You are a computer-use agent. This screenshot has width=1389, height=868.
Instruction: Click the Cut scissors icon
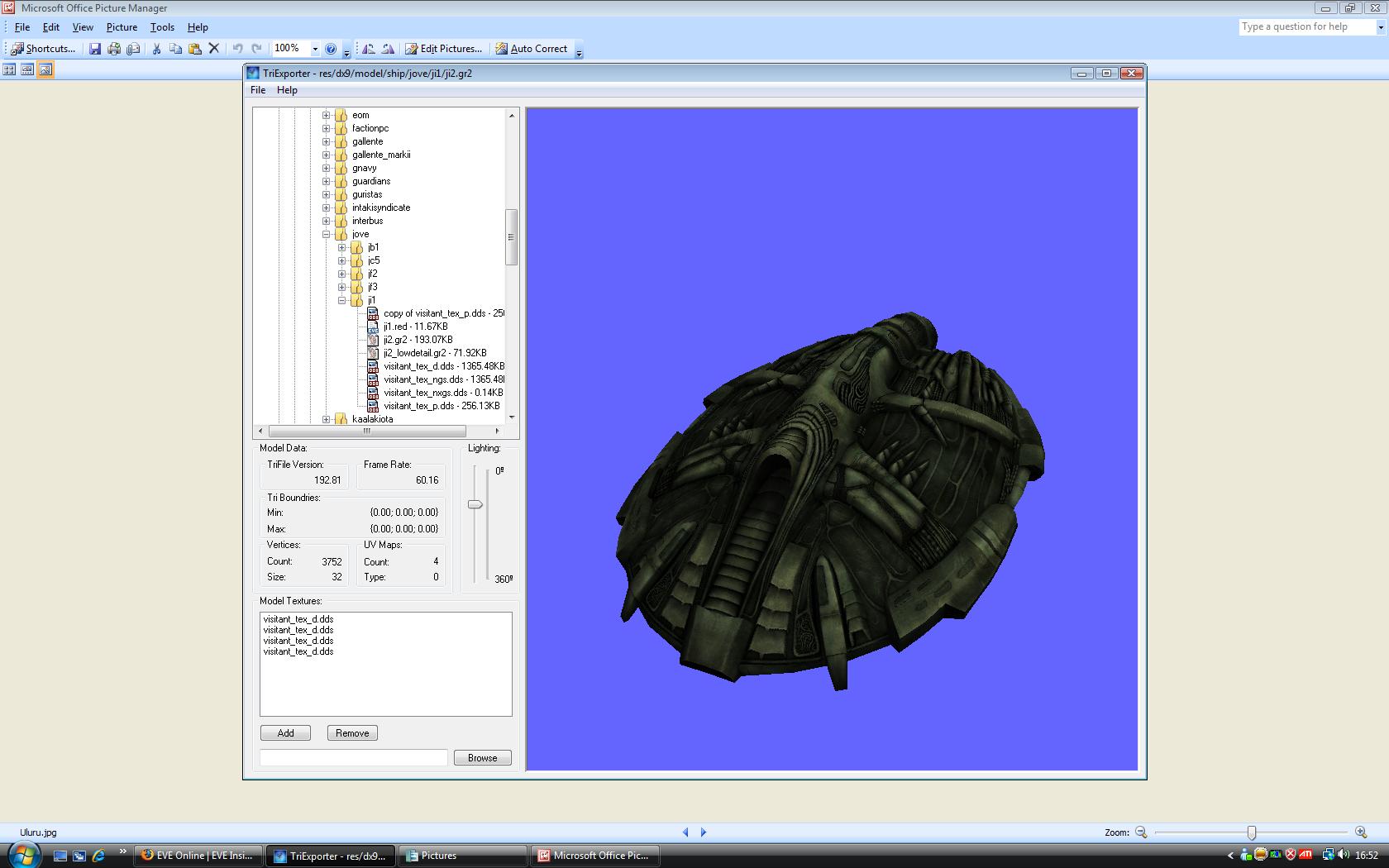156,49
